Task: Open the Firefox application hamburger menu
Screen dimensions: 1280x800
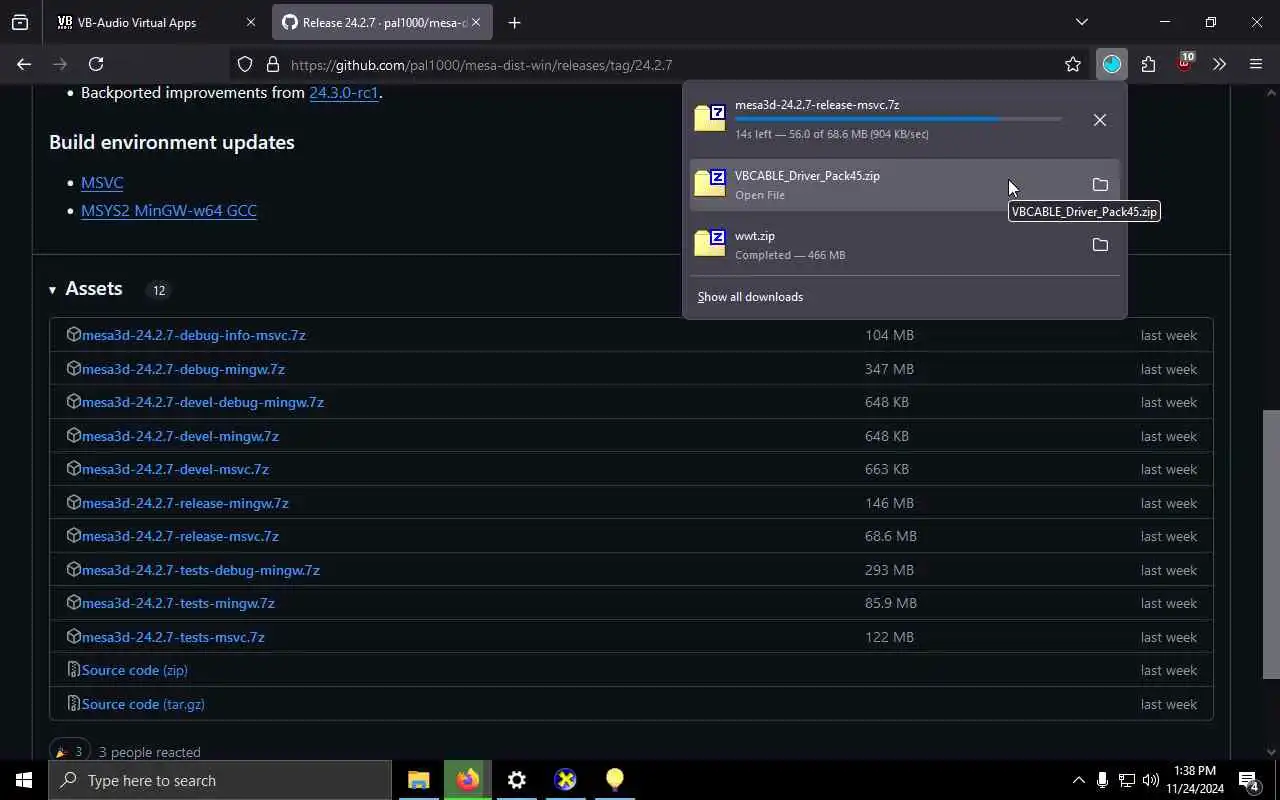Action: click(1256, 64)
